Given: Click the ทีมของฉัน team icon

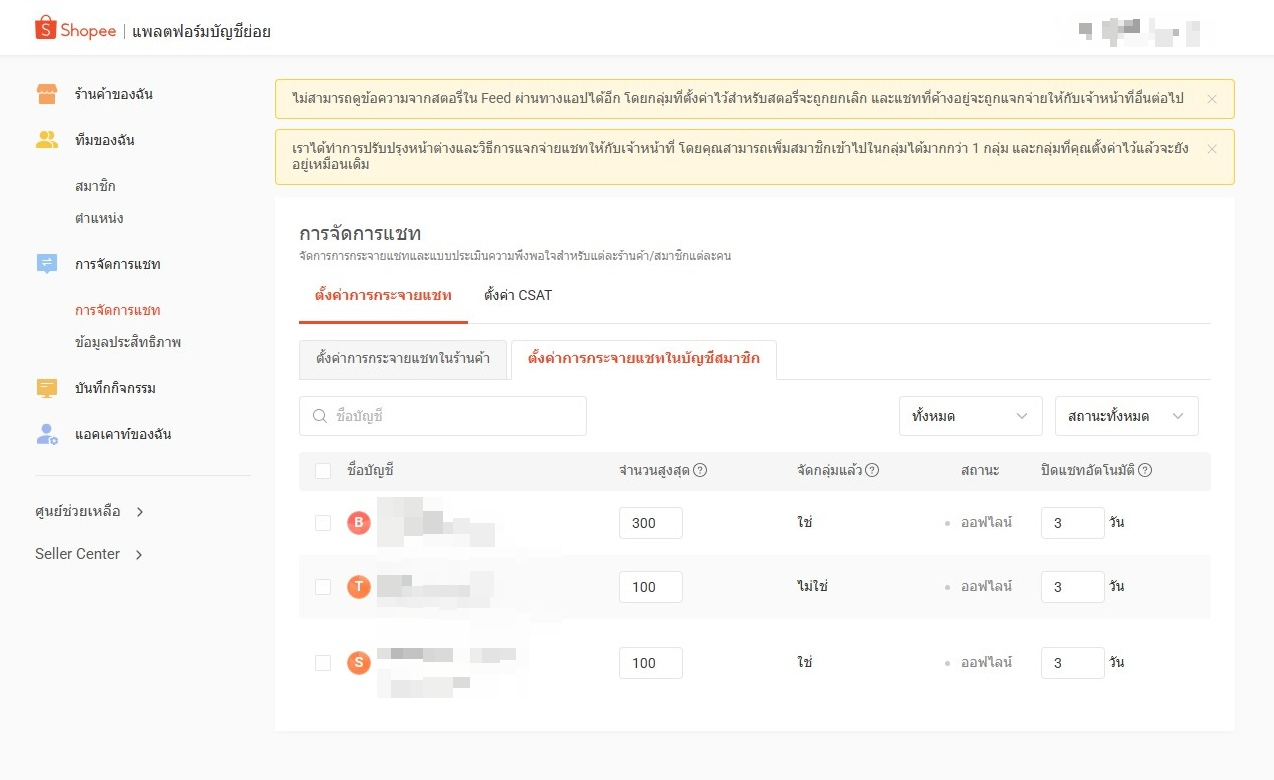Looking at the screenshot, I should pyautogui.click(x=47, y=140).
